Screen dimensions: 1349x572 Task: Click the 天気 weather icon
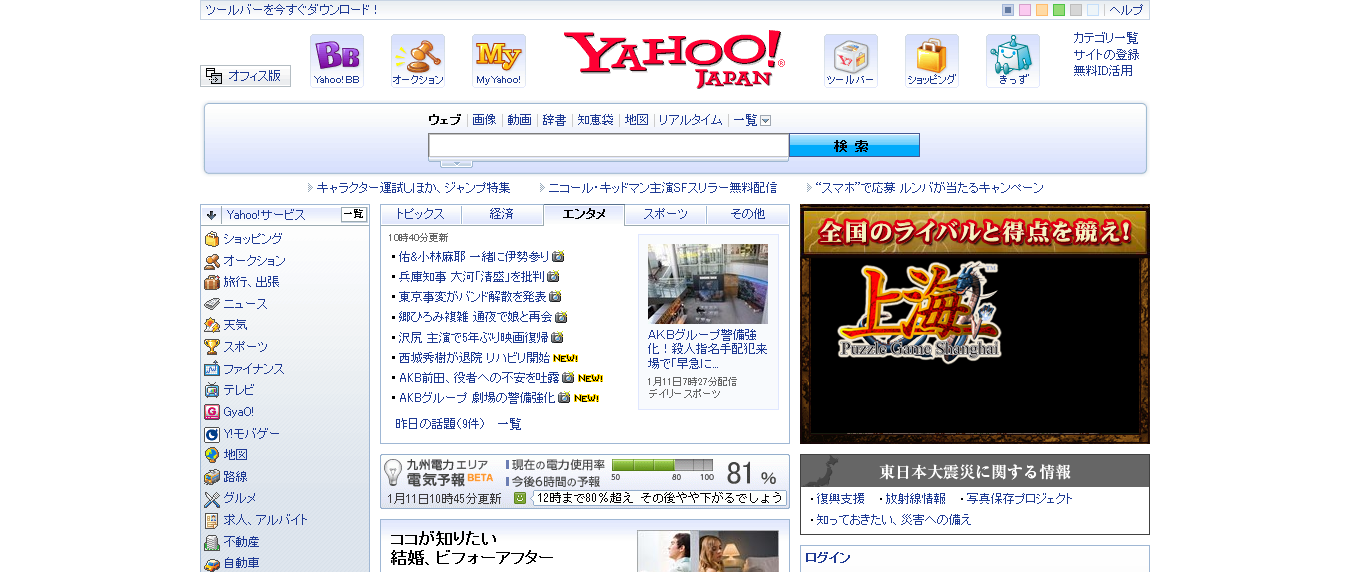tap(212, 325)
